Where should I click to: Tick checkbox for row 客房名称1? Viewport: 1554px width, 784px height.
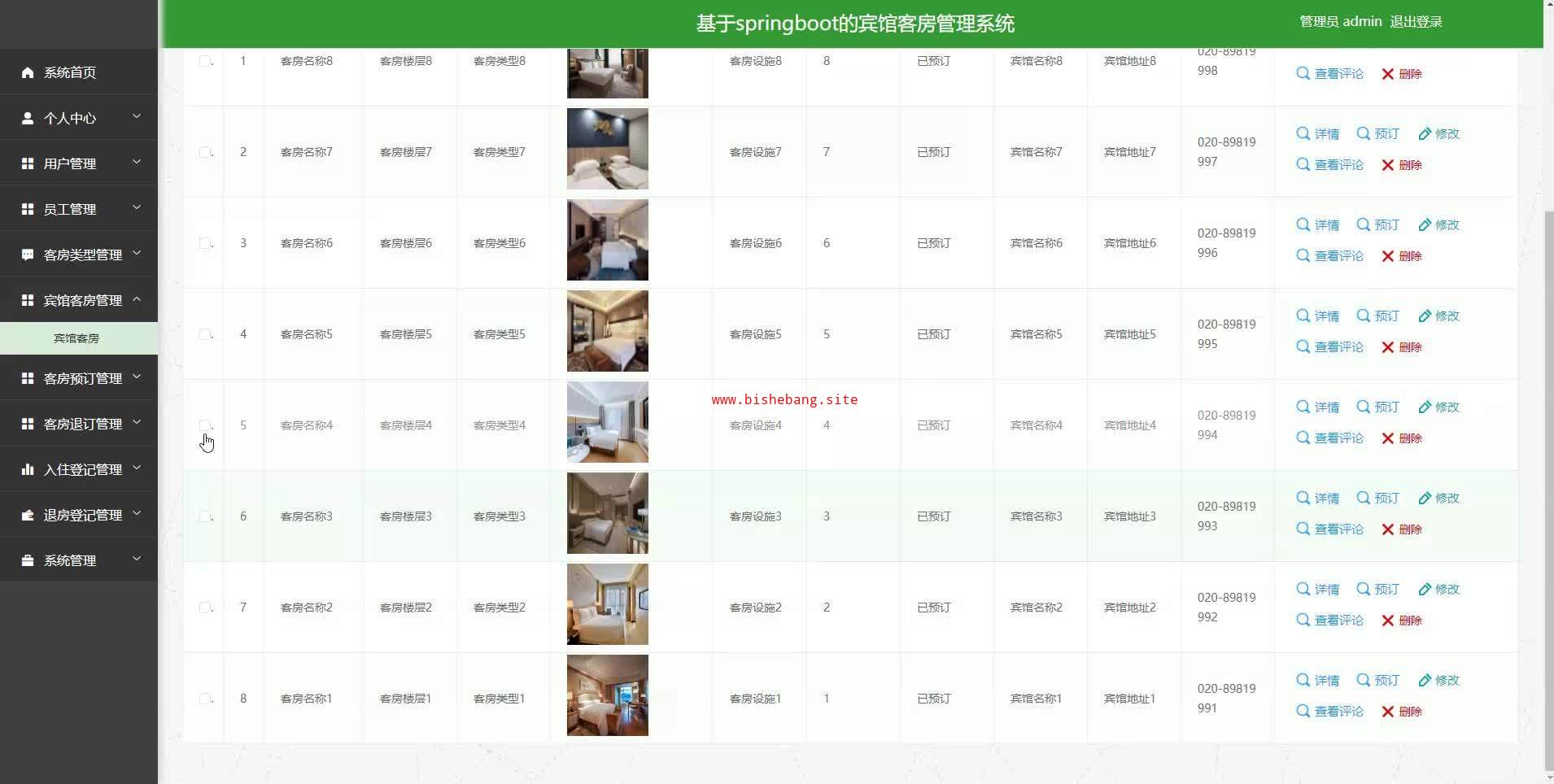[205, 699]
